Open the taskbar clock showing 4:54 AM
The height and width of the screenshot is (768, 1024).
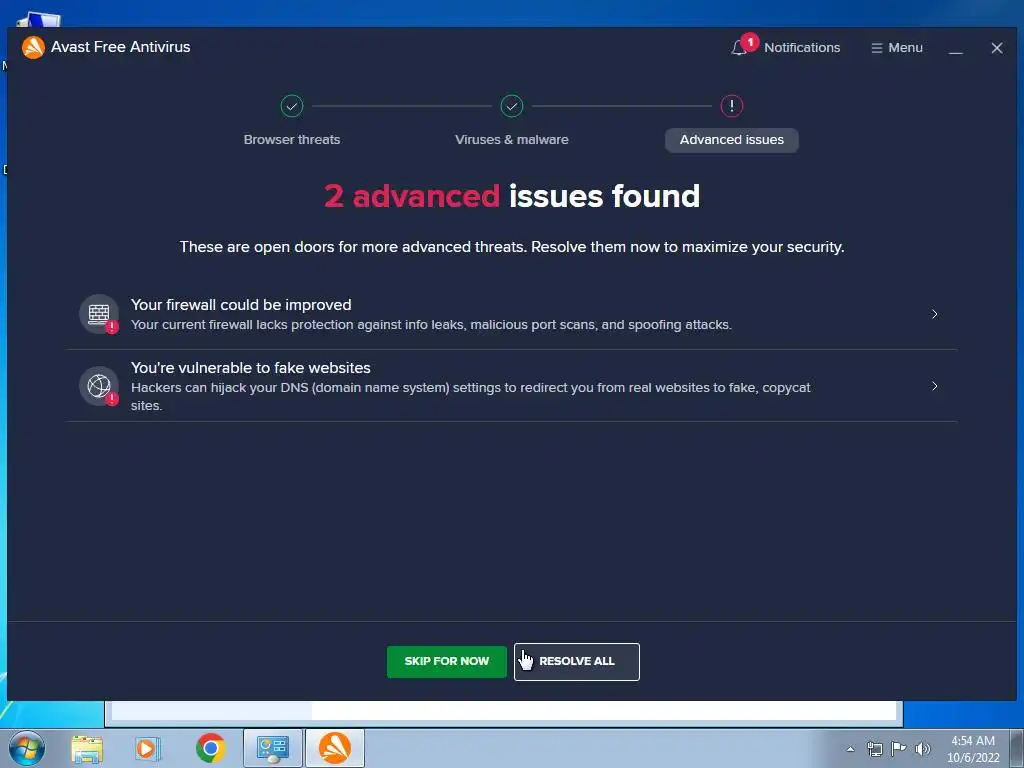[x=973, y=749]
